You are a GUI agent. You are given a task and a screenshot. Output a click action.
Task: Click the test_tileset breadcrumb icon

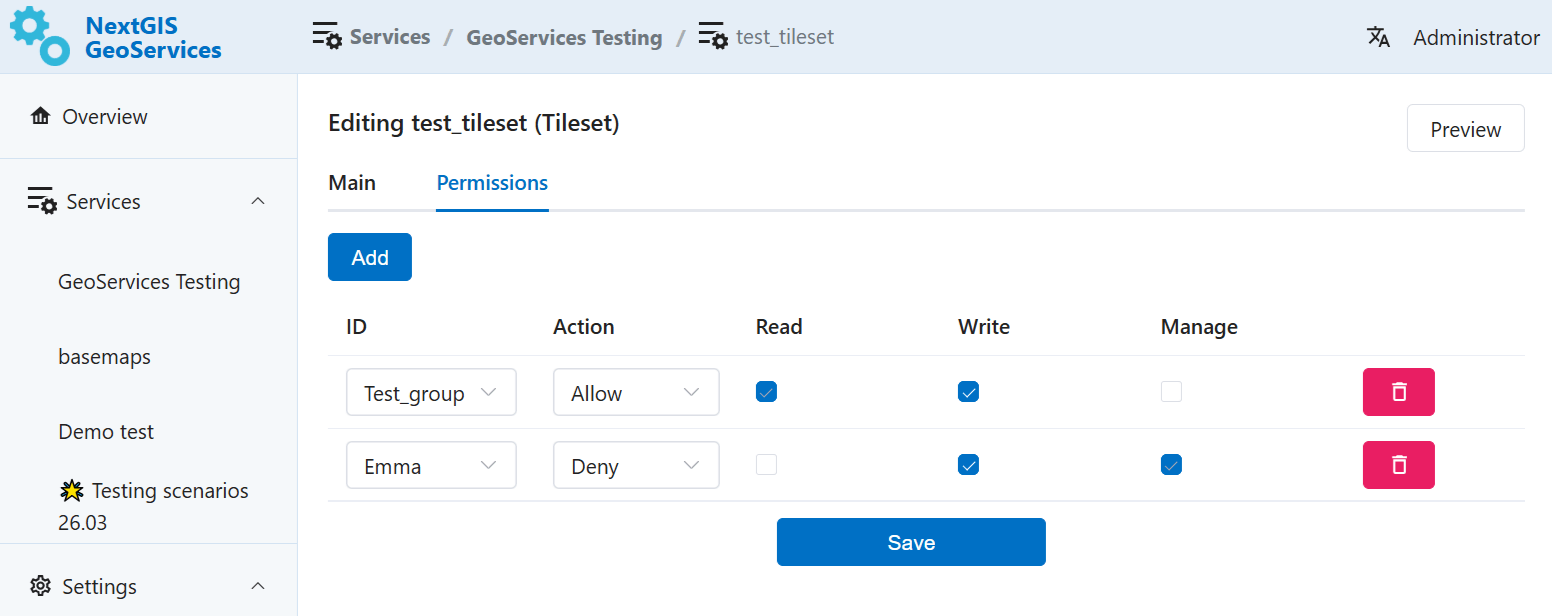[713, 37]
